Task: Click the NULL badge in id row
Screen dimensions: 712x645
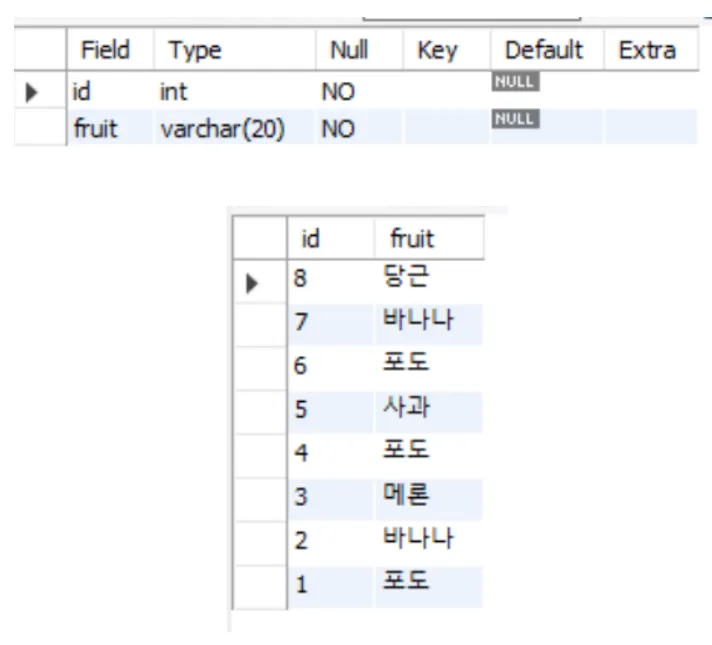Action: 515,82
